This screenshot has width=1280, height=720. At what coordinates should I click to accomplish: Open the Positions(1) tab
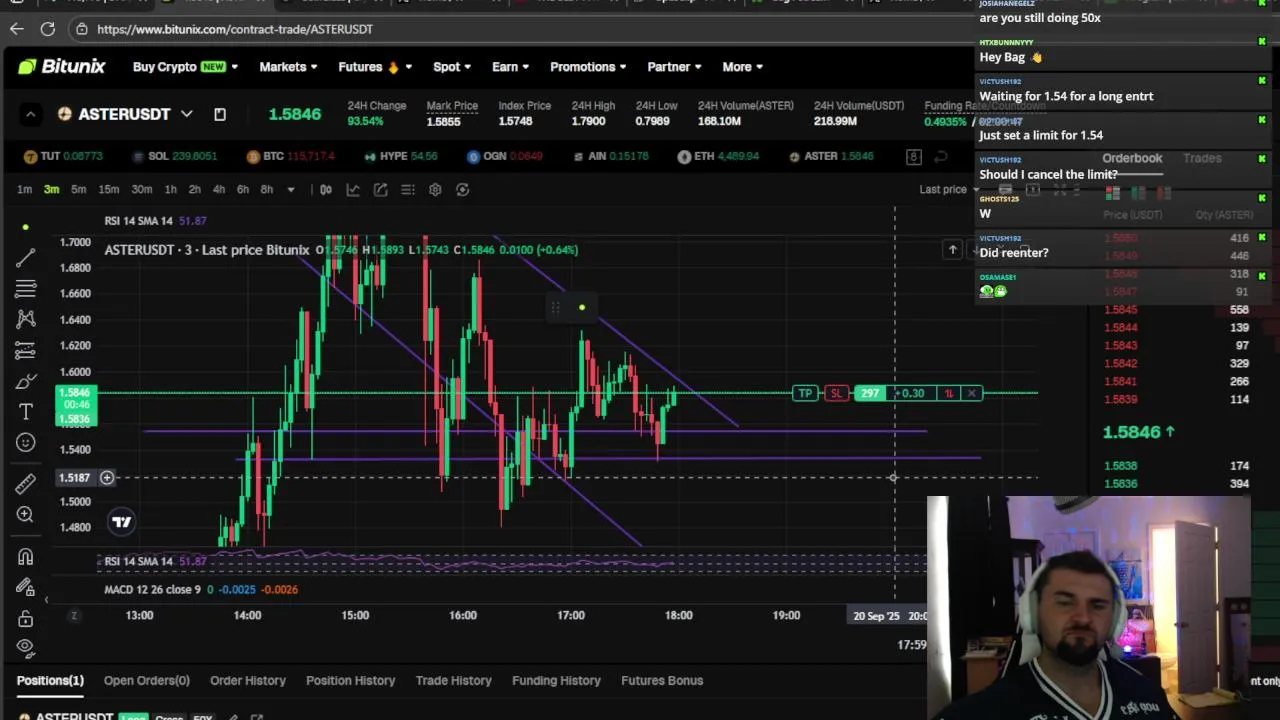click(x=50, y=680)
